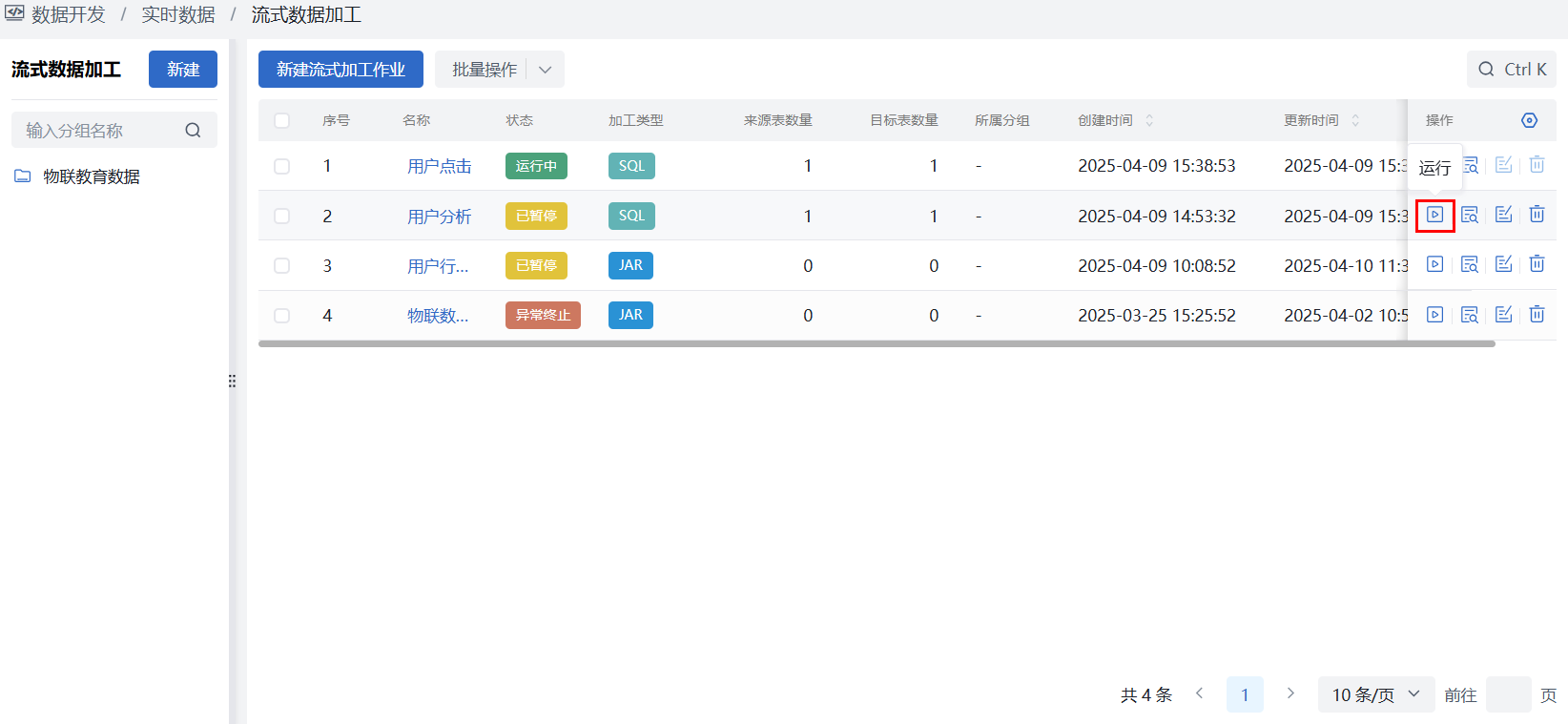Screen dimensions: 1568x724
Task: Click the 前往 page number input
Action: (x=1509, y=694)
